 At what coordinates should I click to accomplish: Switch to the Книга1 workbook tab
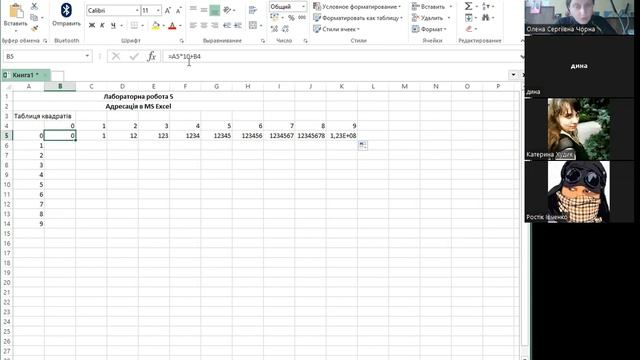25,75
